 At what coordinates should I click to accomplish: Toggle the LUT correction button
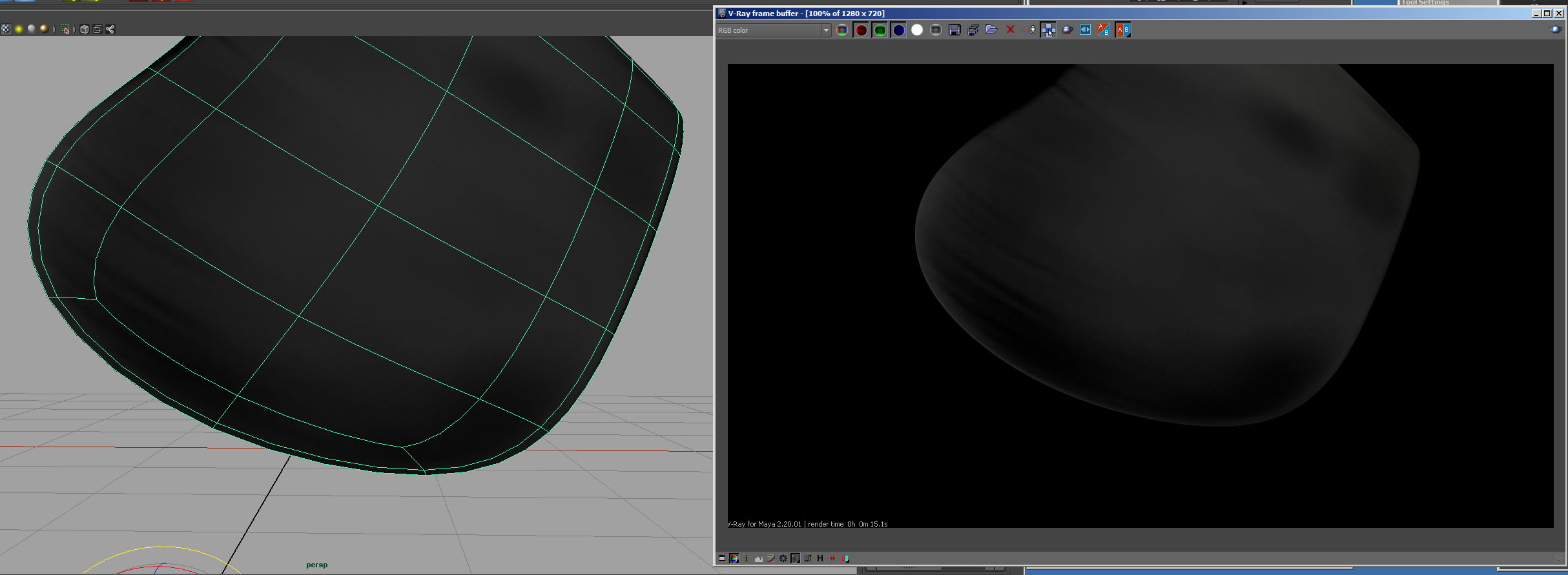(x=808, y=558)
